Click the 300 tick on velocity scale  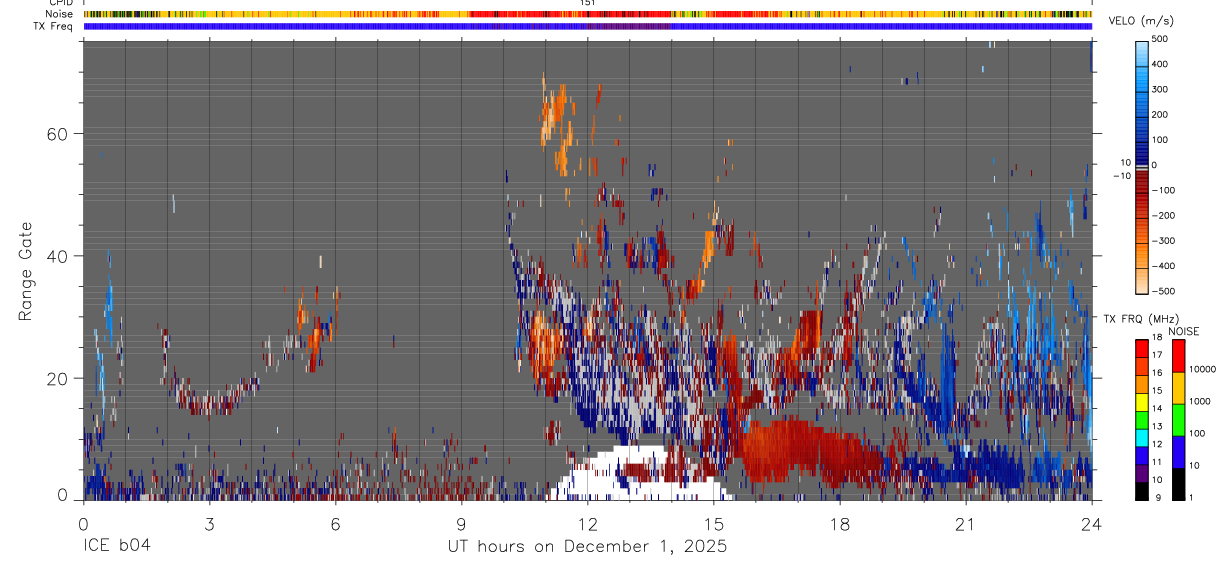point(1160,89)
